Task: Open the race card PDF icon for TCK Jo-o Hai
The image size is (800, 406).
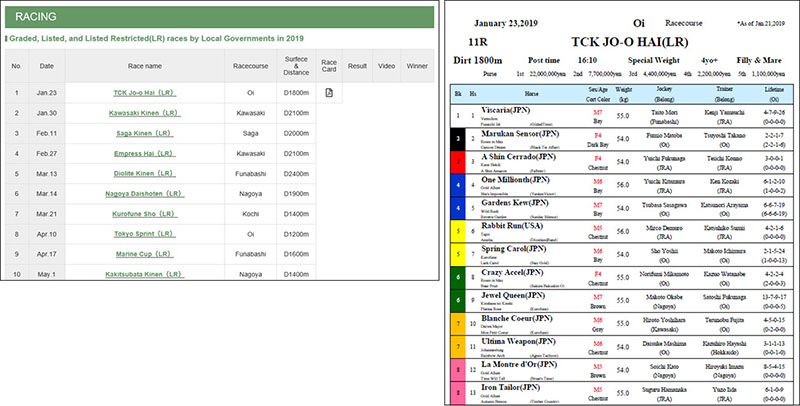Action: click(x=329, y=93)
